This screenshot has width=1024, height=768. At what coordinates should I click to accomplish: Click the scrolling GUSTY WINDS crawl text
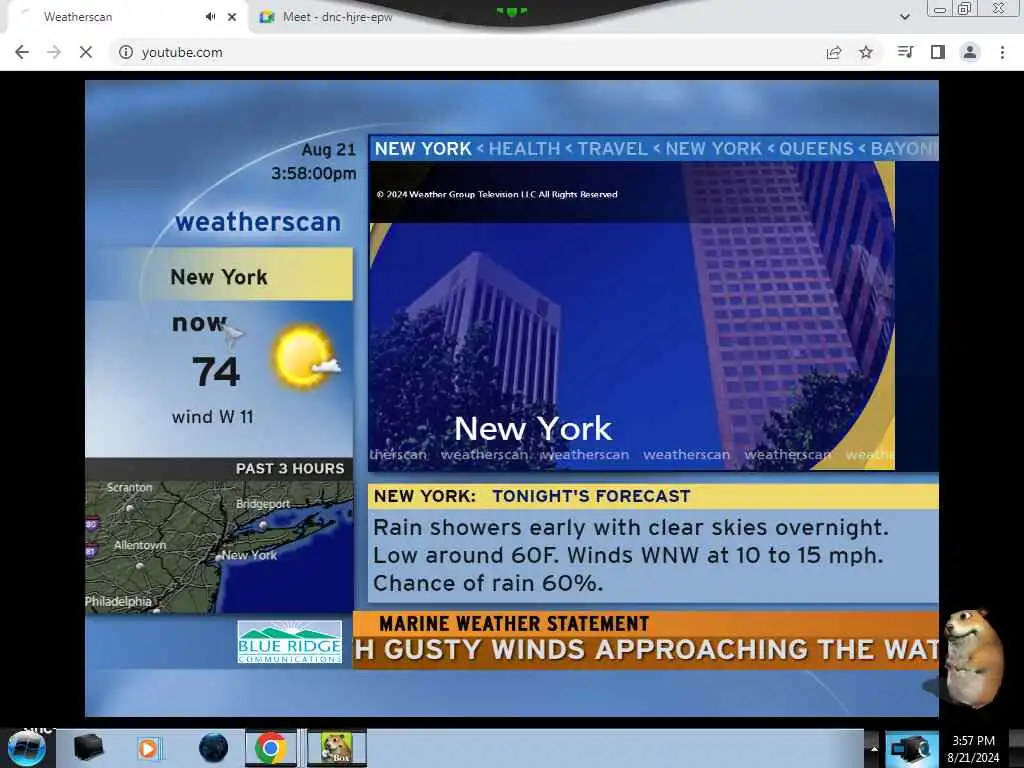click(x=646, y=650)
